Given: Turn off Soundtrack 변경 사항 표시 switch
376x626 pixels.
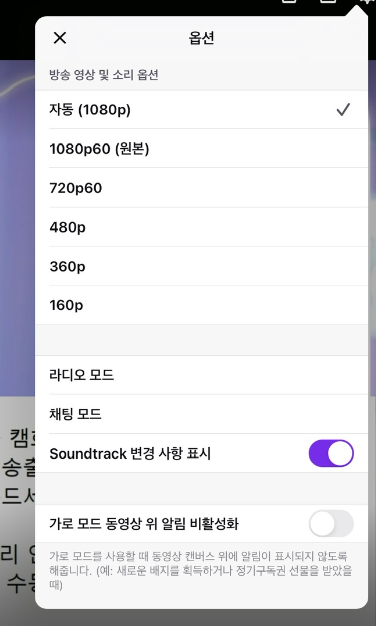Looking at the screenshot, I should (x=331, y=454).
